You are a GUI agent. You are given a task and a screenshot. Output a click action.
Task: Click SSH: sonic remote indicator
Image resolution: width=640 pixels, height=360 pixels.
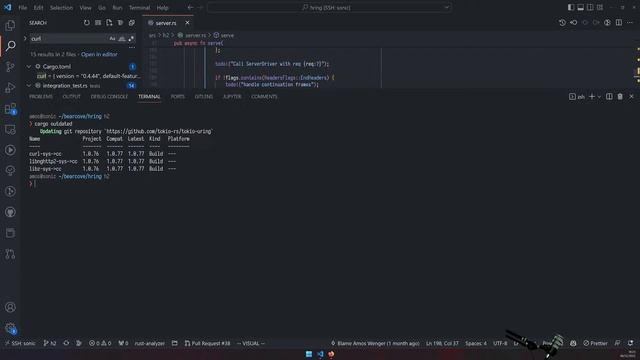coord(20,343)
